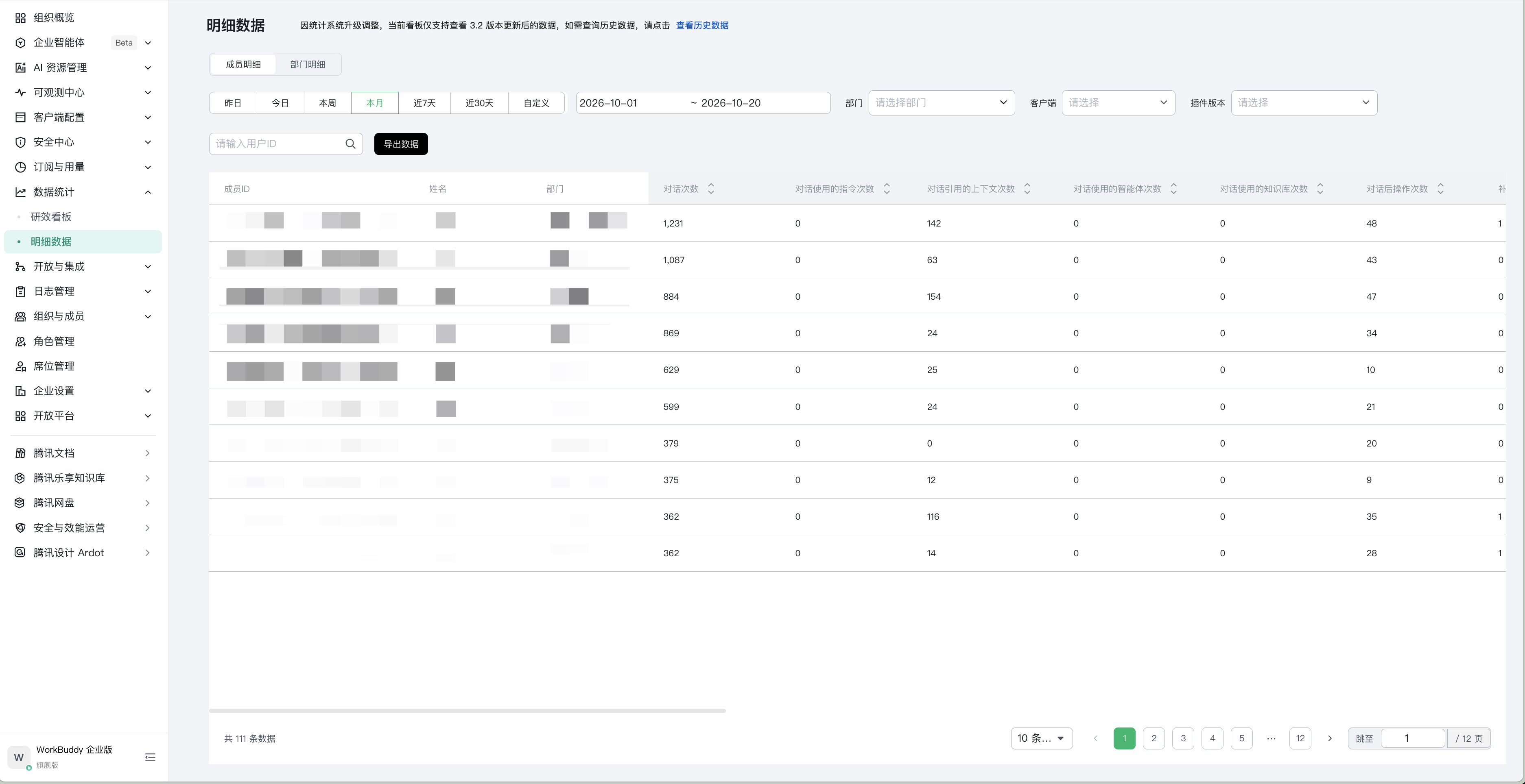Switch to the 部门明细 tab
This screenshot has width=1525, height=784.
[307, 65]
